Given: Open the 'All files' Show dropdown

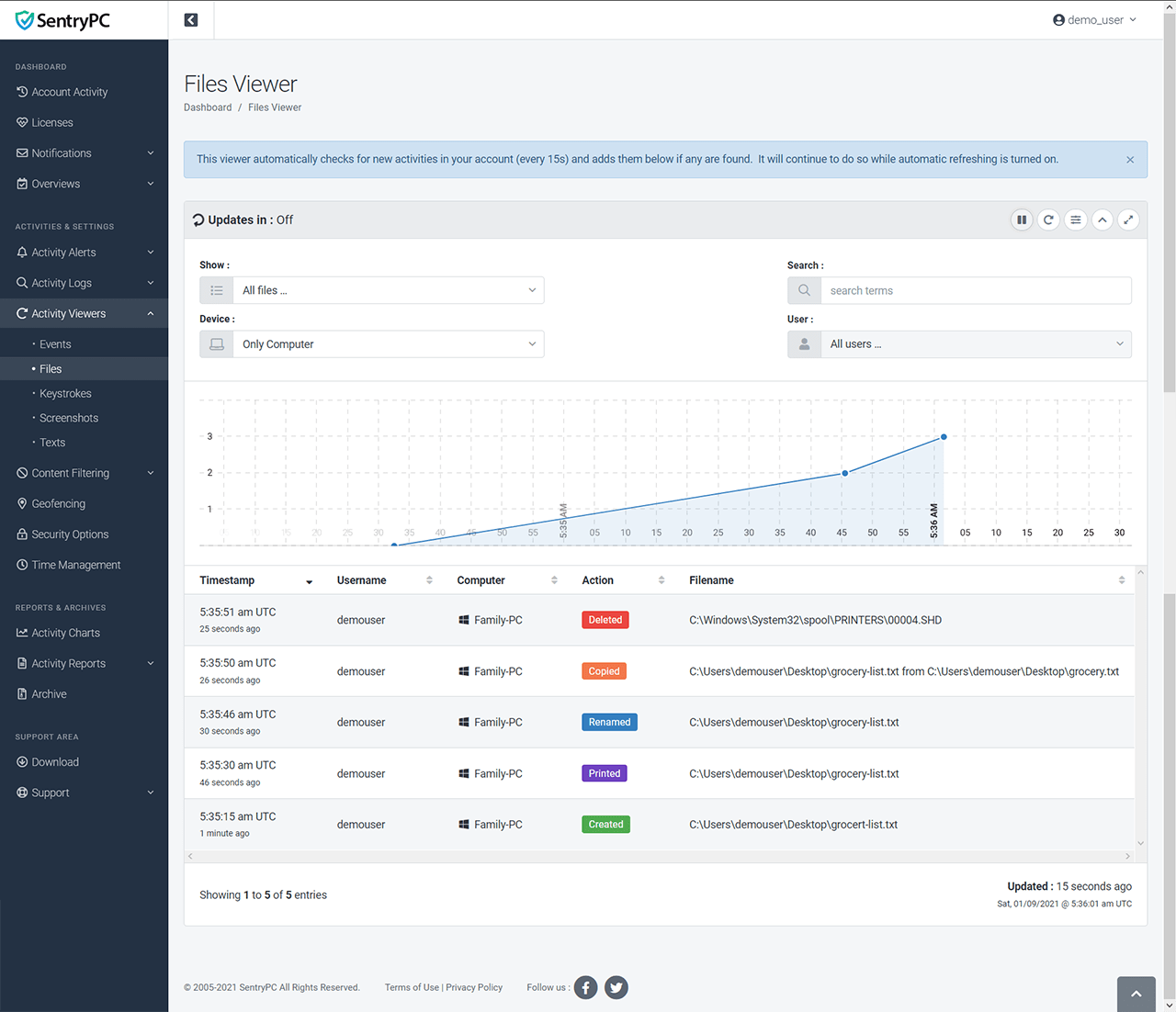Looking at the screenshot, I should (x=388, y=290).
